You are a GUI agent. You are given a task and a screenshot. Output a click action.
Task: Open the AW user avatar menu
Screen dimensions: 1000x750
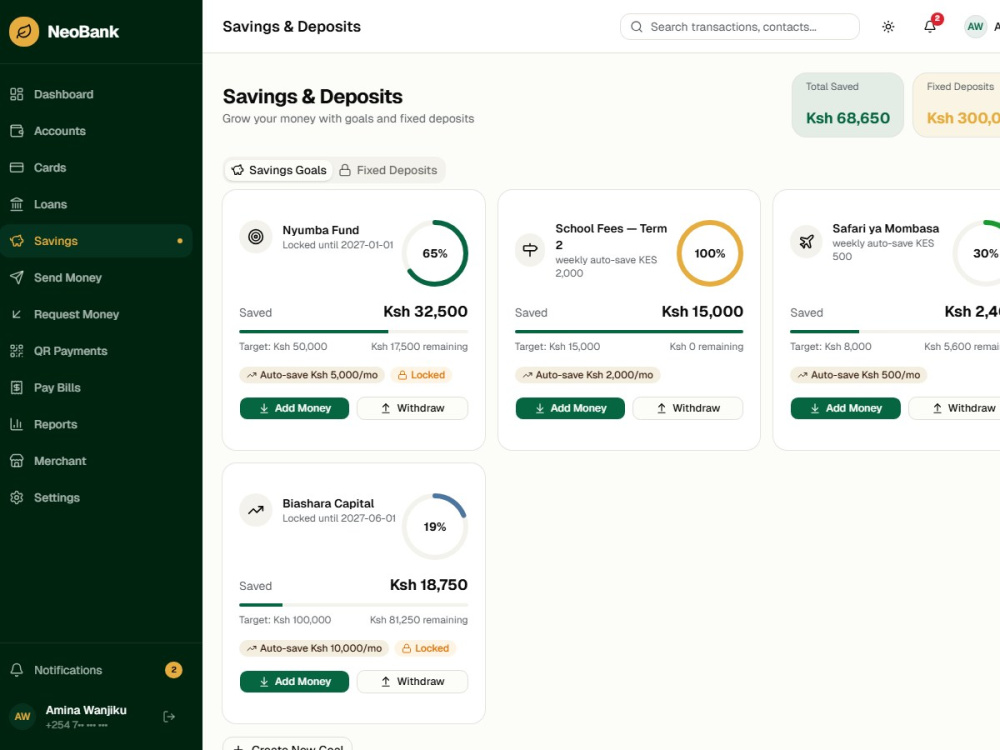tap(975, 27)
